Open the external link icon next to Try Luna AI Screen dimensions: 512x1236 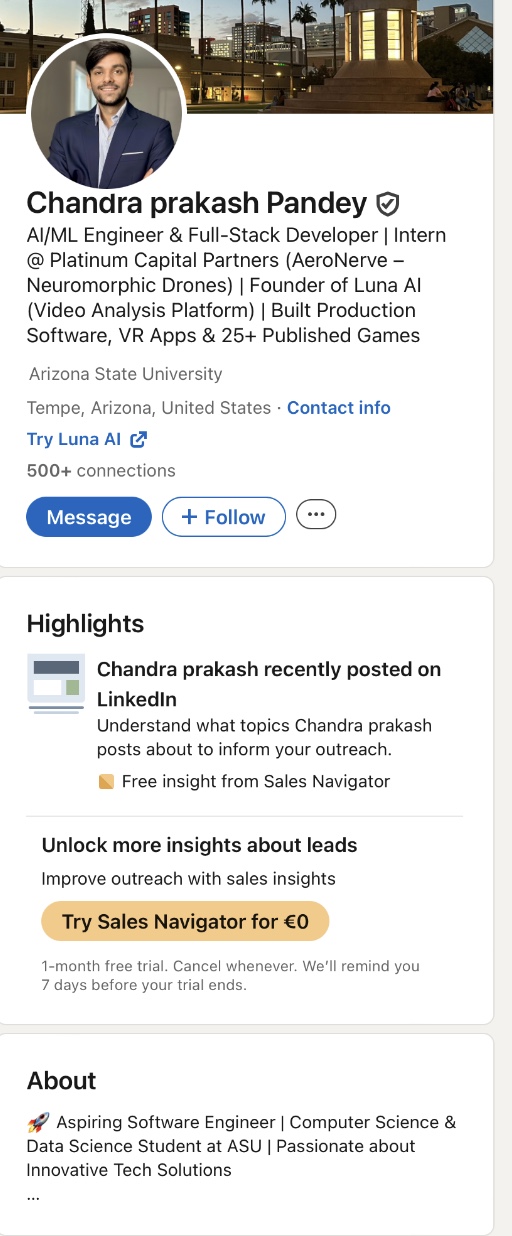(x=139, y=439)
